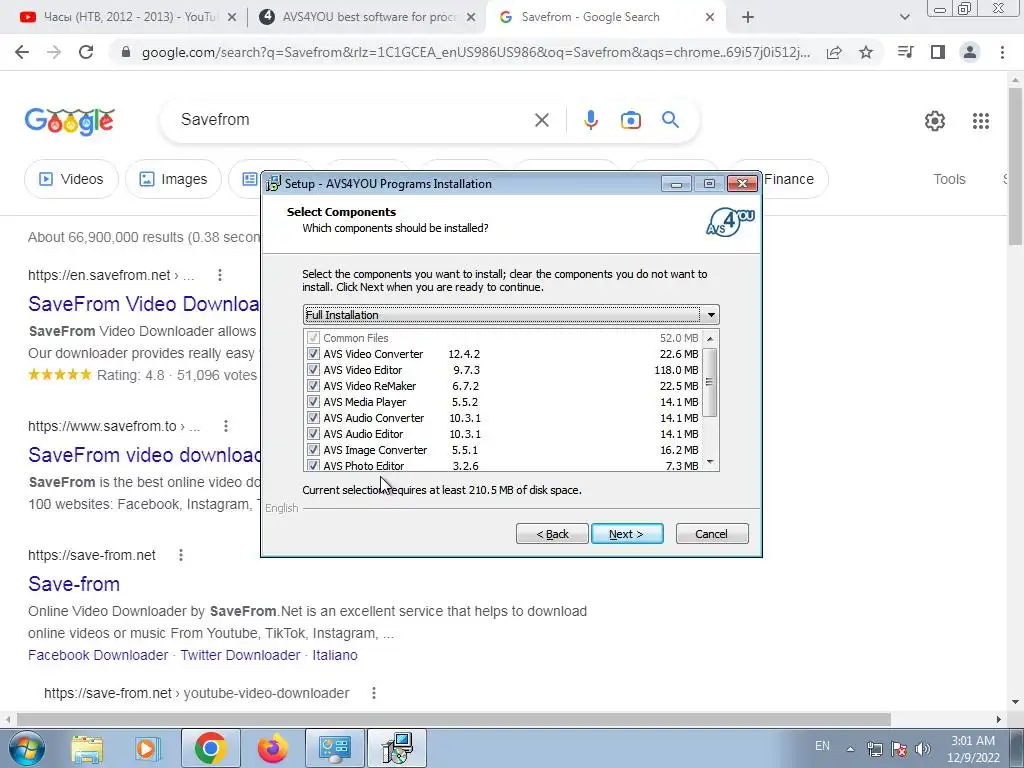Uncheck AVS Photo Editor component
1024x768 pixels.
point(313,466)
